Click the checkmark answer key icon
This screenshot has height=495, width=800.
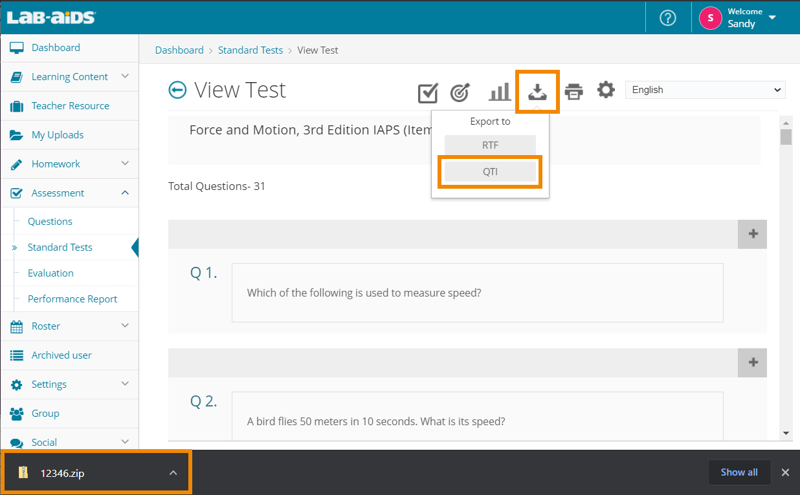pyautogui.click(x=428, y=93)
